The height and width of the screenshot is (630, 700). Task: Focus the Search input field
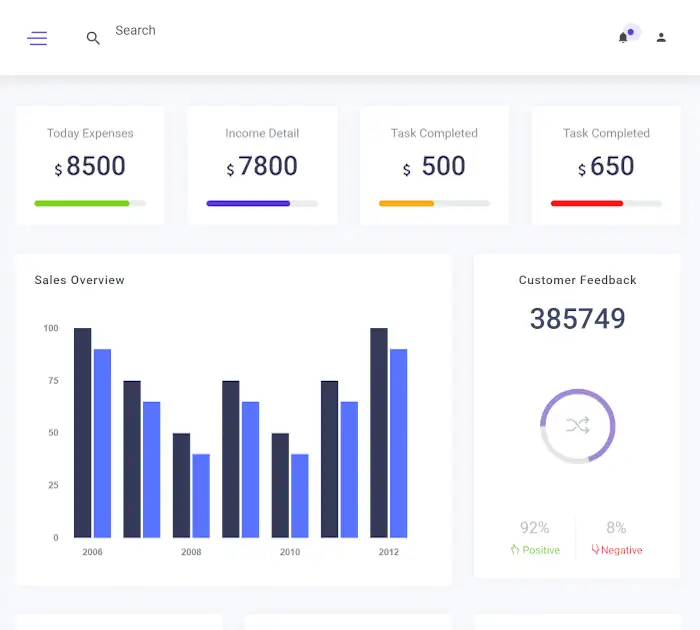(135, 30)
